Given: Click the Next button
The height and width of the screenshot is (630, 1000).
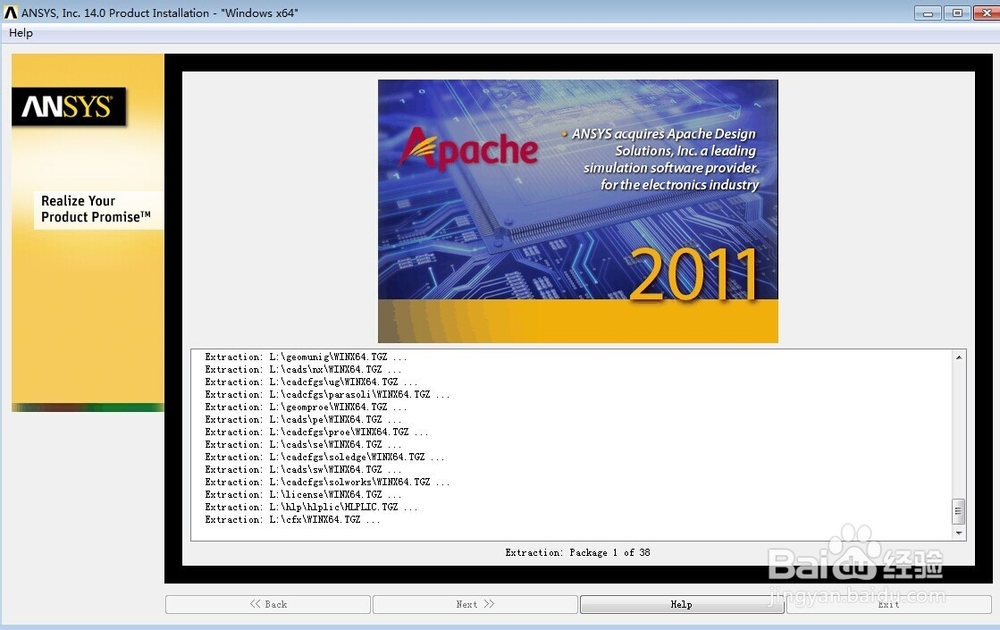Looking at the screenshot, I should point(475,604).
